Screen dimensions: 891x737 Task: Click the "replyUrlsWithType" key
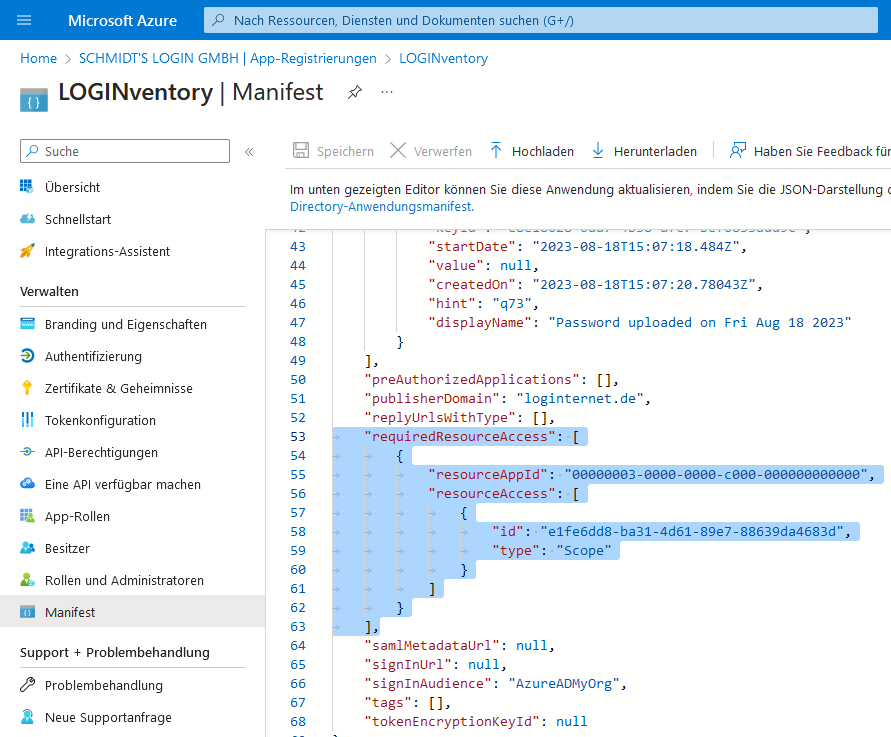440,418
